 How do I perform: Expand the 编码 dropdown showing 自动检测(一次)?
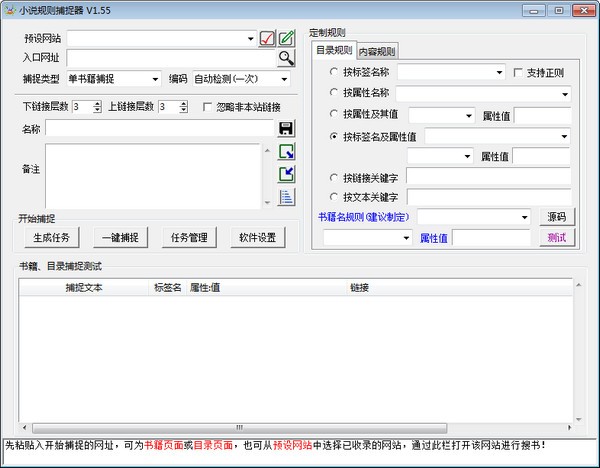pyautogui.click(x=284, y=79)
